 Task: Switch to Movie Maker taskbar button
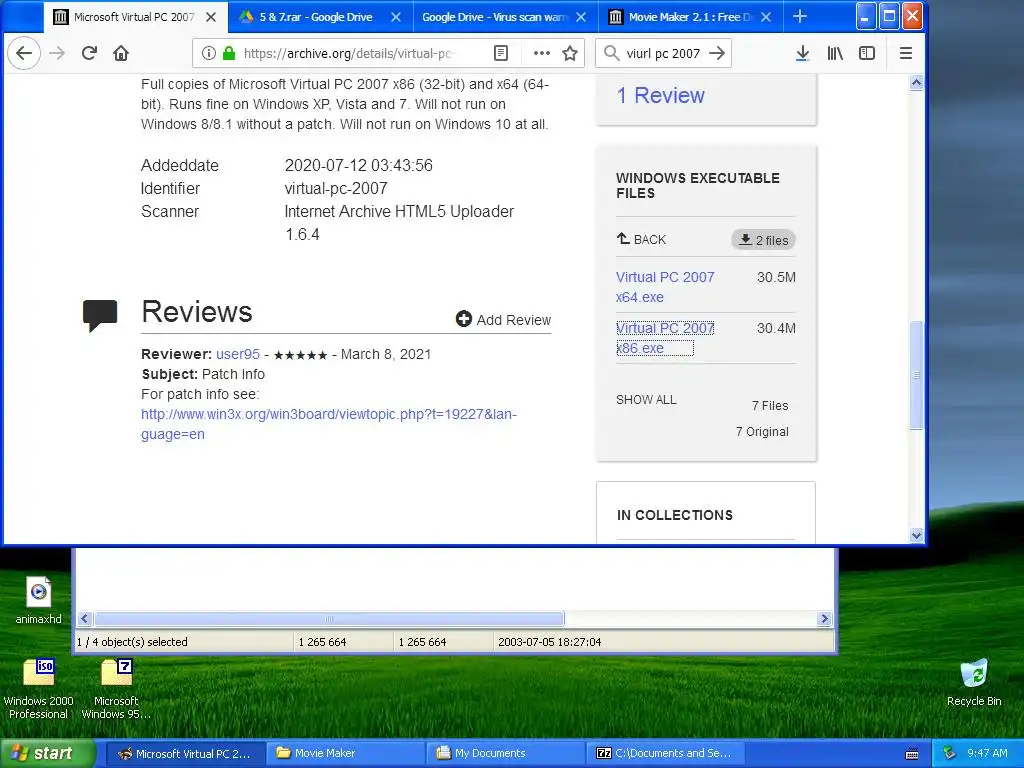[345, 753]
